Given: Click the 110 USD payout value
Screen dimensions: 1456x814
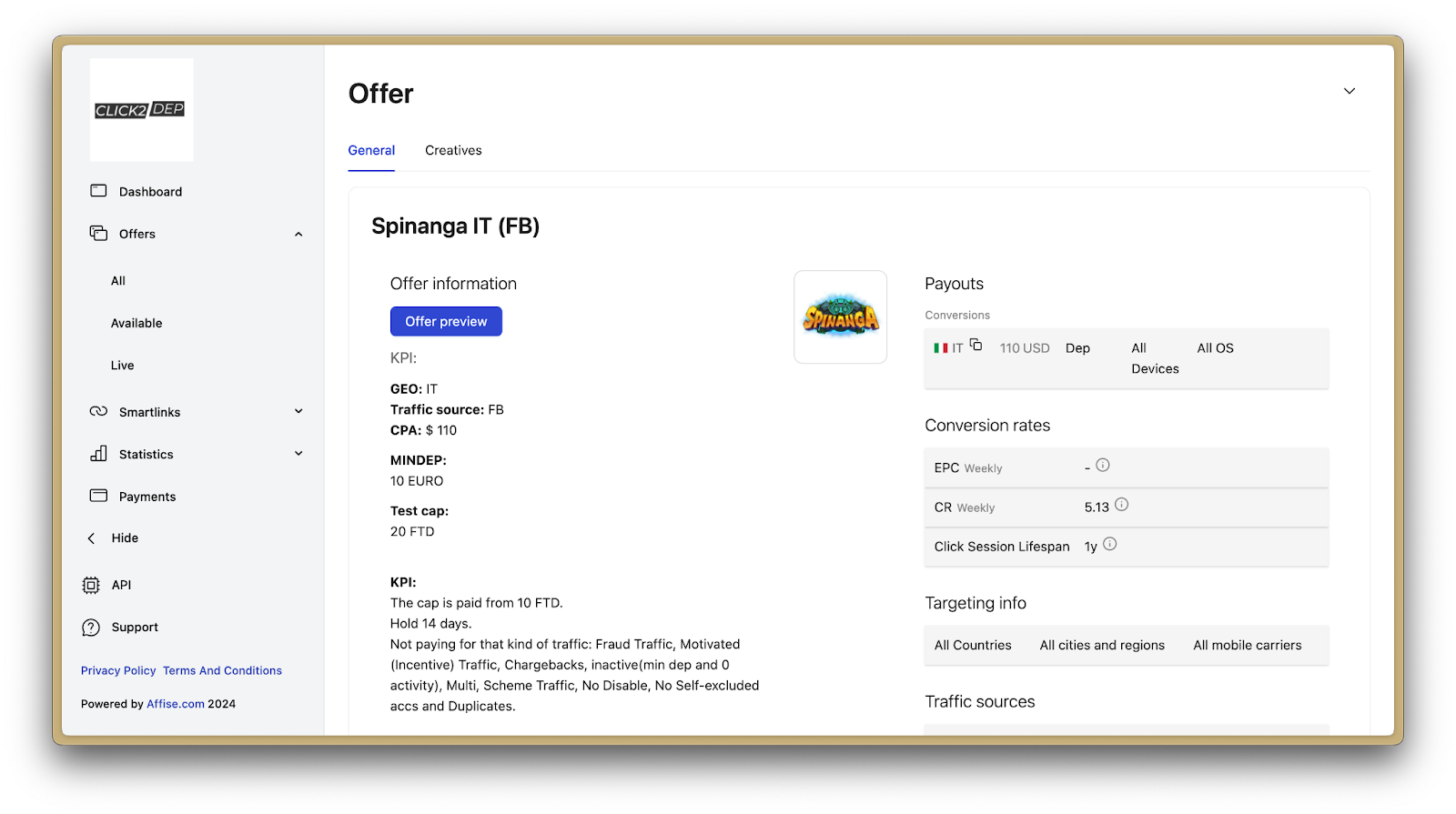Looking at the screenshot, I should pos(1025,348).
